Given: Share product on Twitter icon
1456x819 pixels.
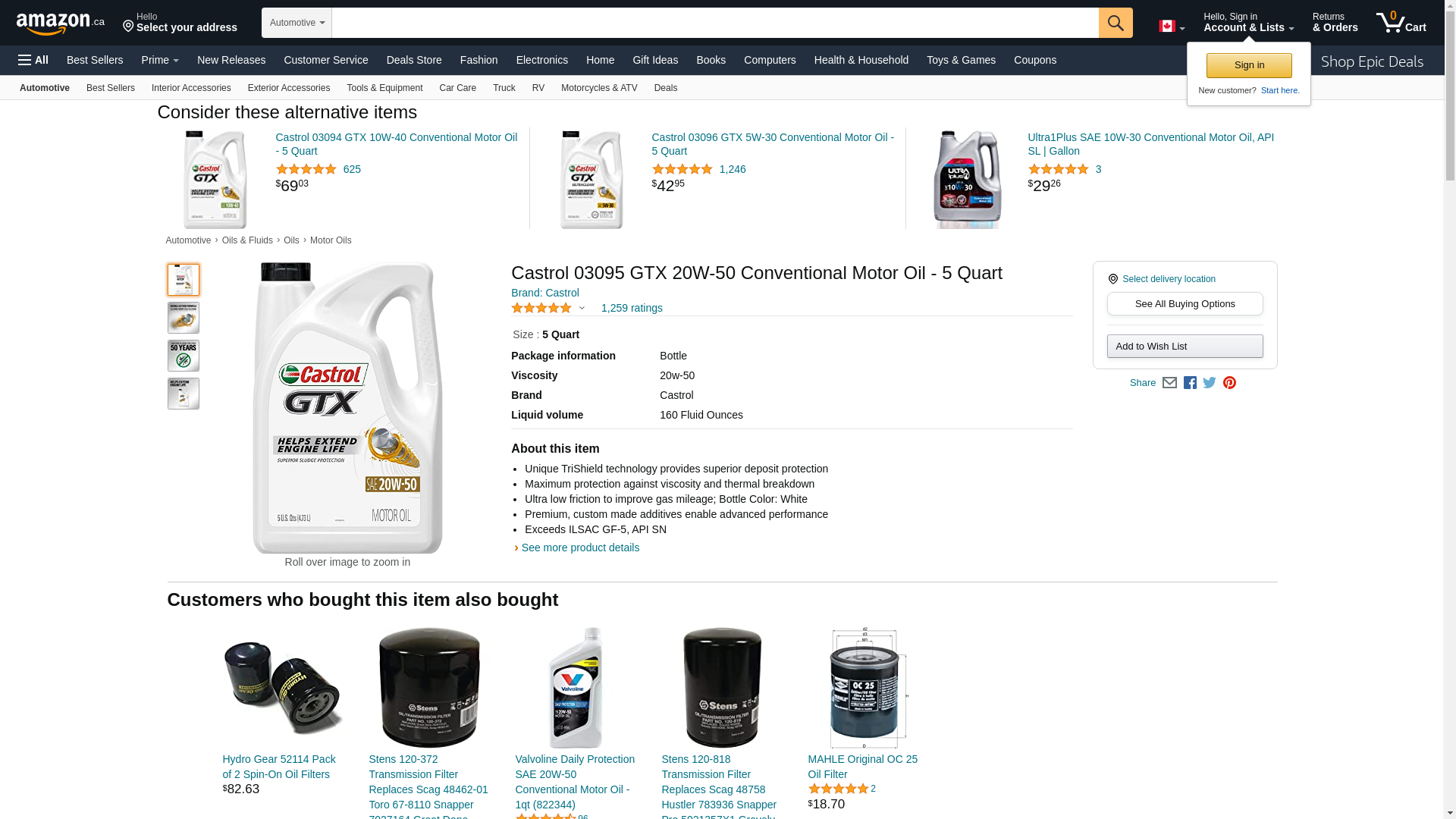Looking at the screenshot, I should click(1210, 383).
